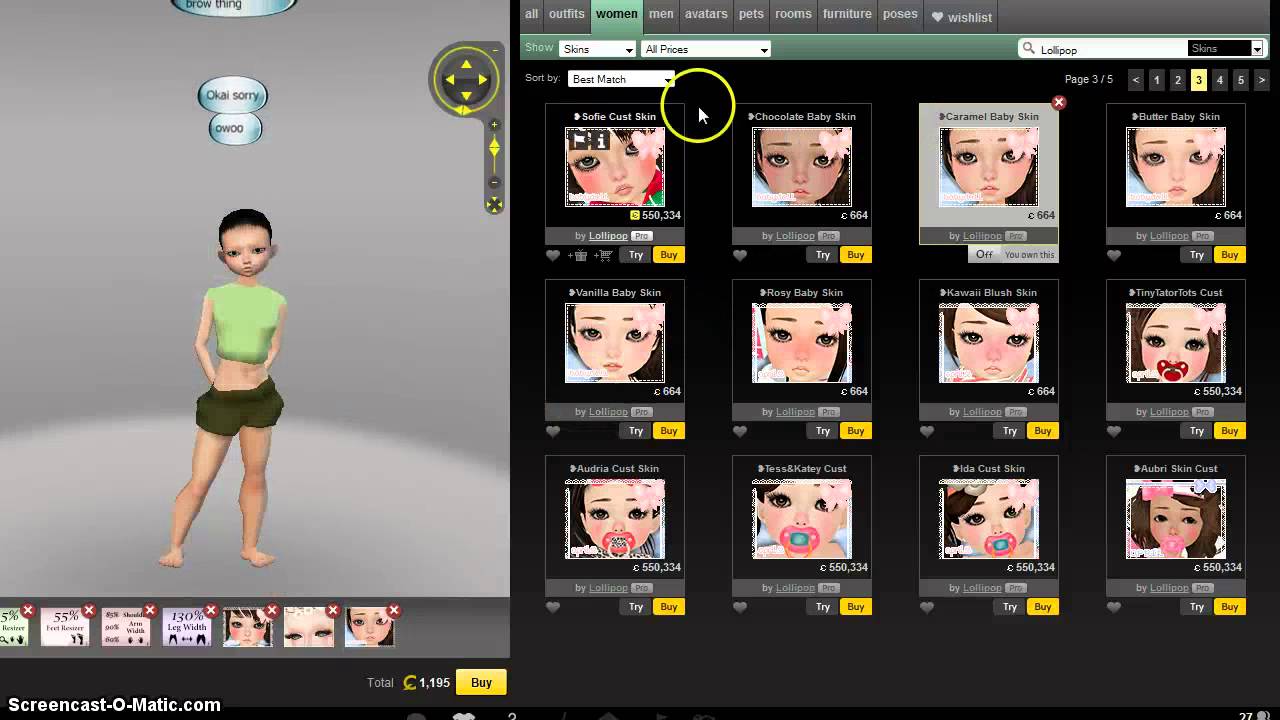Buy the Tess&Katey Cust skin
Viewport: 1280px width, 720px height.
coord(856,607)
